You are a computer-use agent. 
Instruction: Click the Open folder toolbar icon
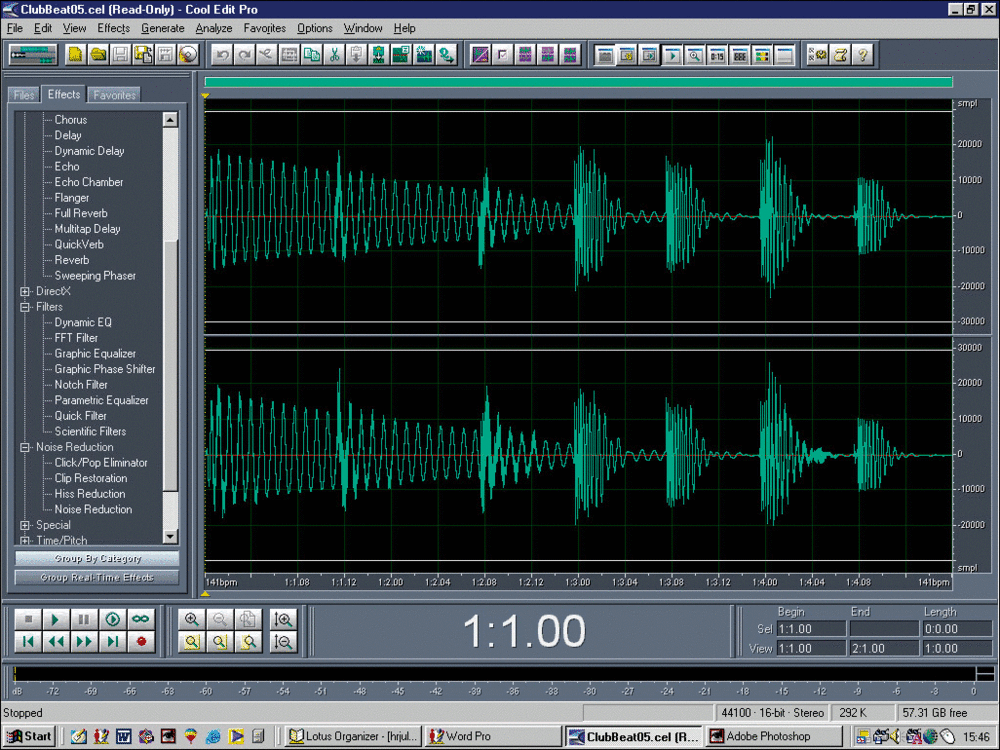98,55
